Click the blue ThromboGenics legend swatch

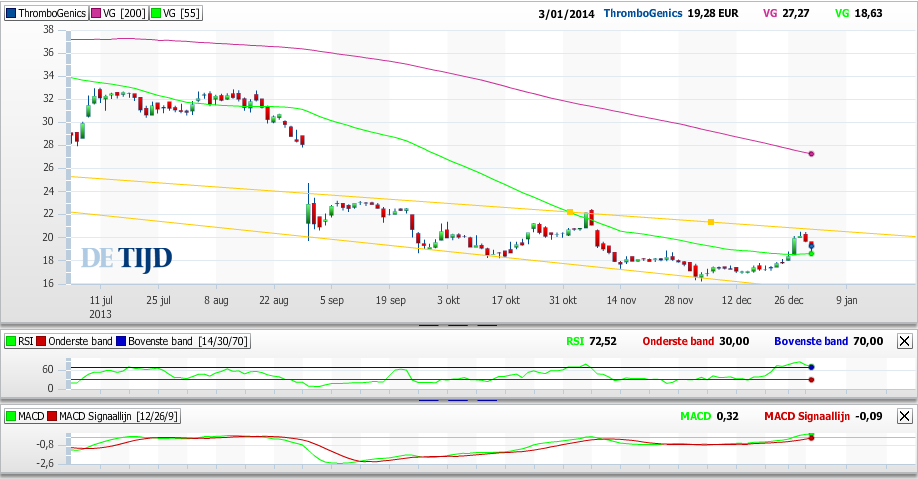pos(11,13)
